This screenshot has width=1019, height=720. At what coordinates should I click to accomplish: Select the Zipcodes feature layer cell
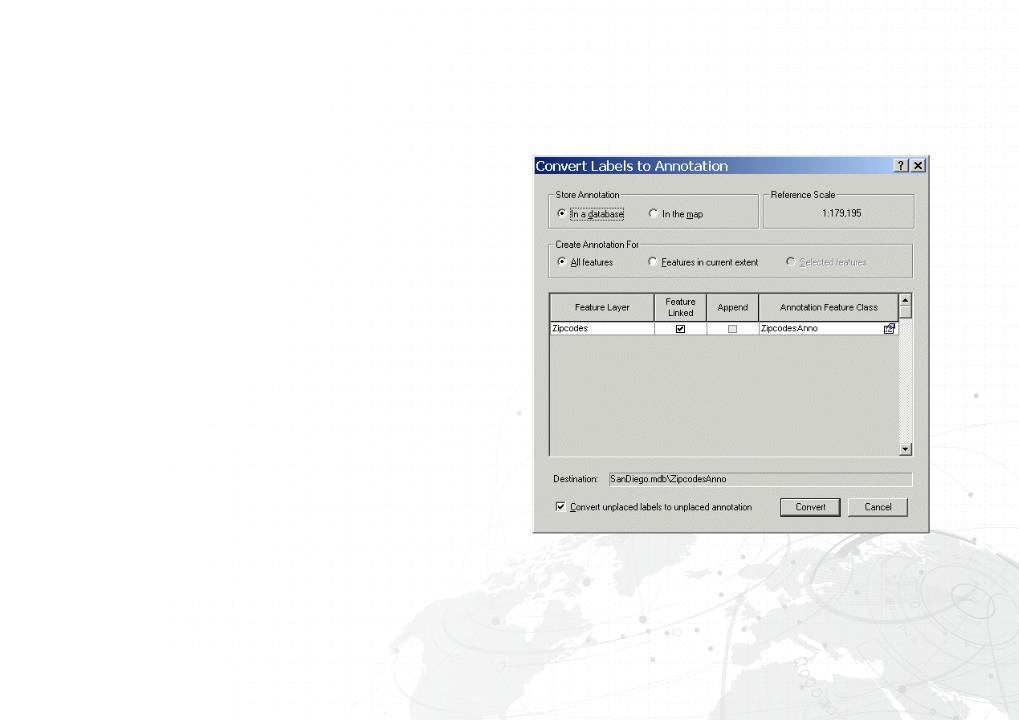602,329
